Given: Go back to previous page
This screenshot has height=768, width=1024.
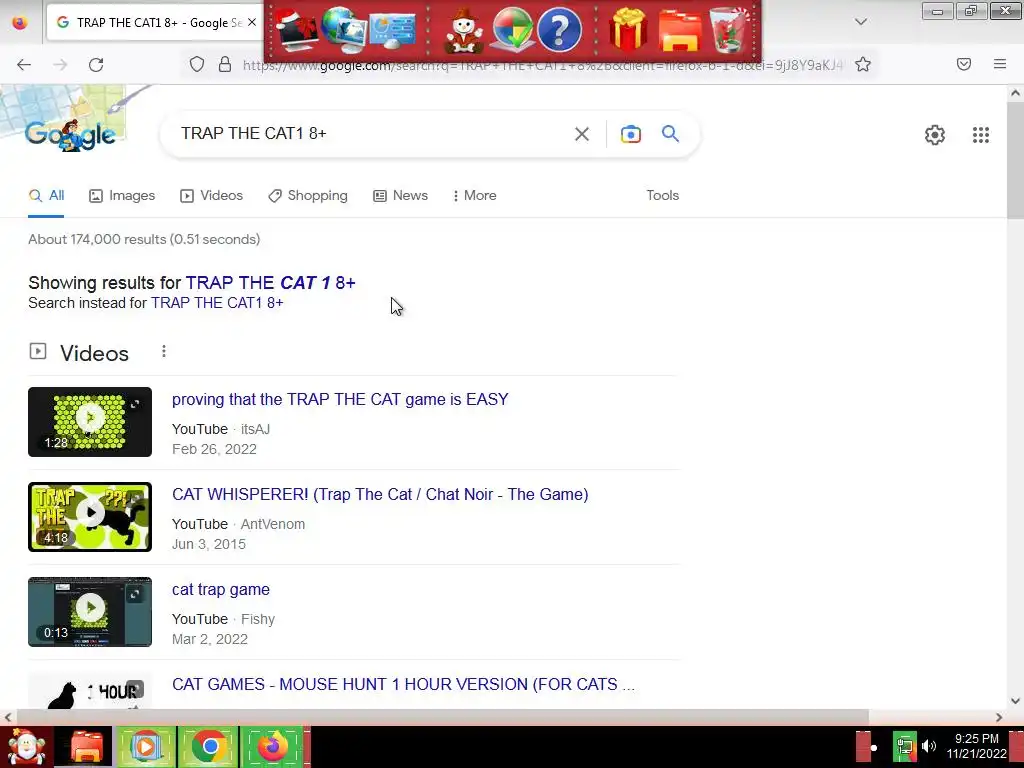Looking at the screenshot, I should pos(24,64).
